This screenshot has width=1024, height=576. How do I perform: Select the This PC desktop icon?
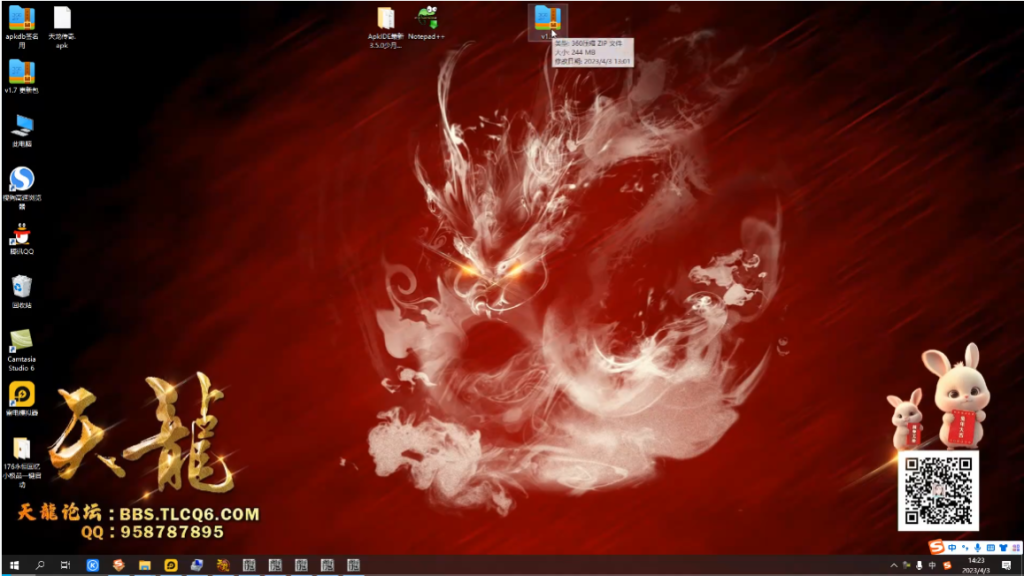[21, 125]
